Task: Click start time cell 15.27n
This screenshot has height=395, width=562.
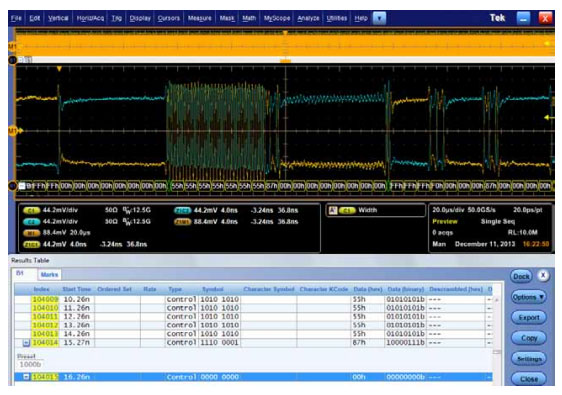Action: (x=77, y=343)
